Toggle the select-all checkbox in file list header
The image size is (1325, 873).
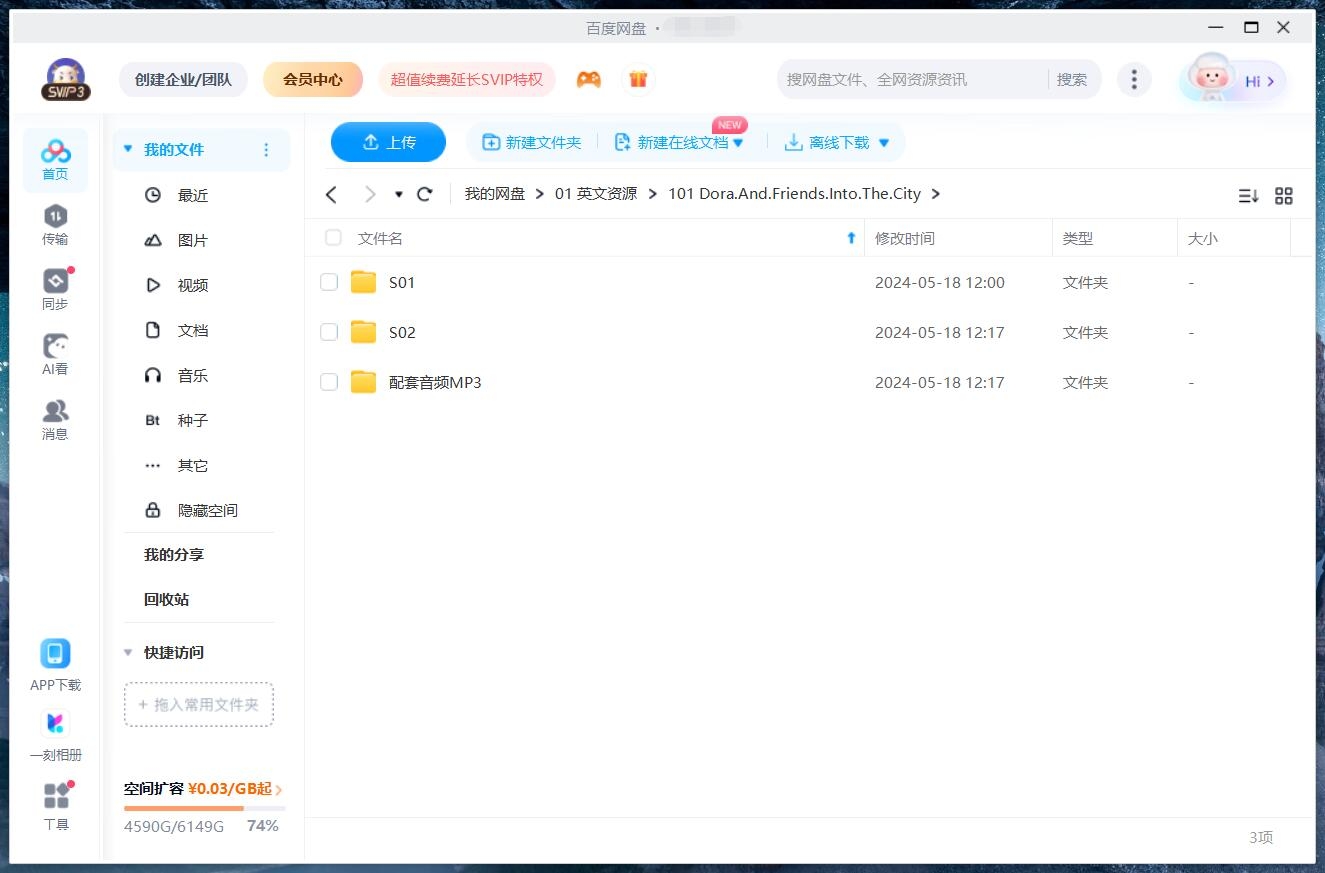pyautogui.click(x=332, y=238)
